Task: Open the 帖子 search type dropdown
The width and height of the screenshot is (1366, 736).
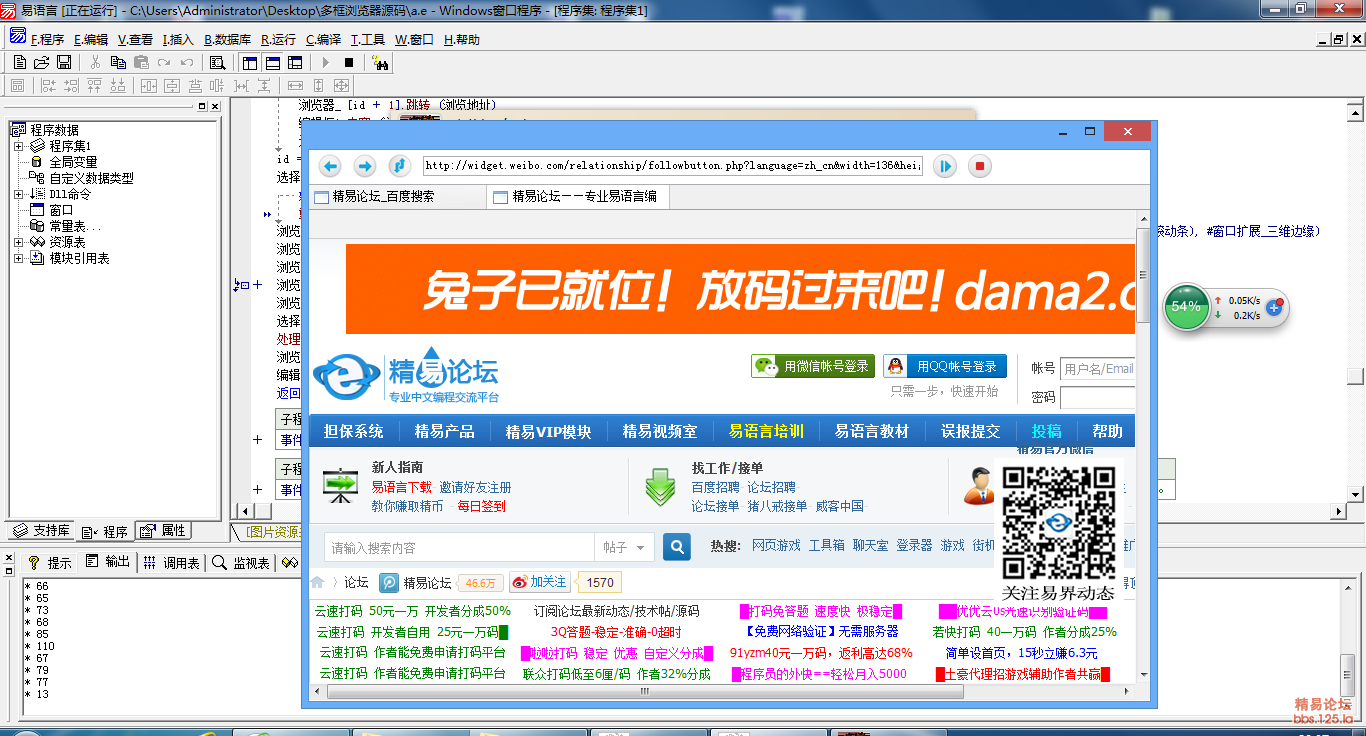Action: [x=626, y=547]
